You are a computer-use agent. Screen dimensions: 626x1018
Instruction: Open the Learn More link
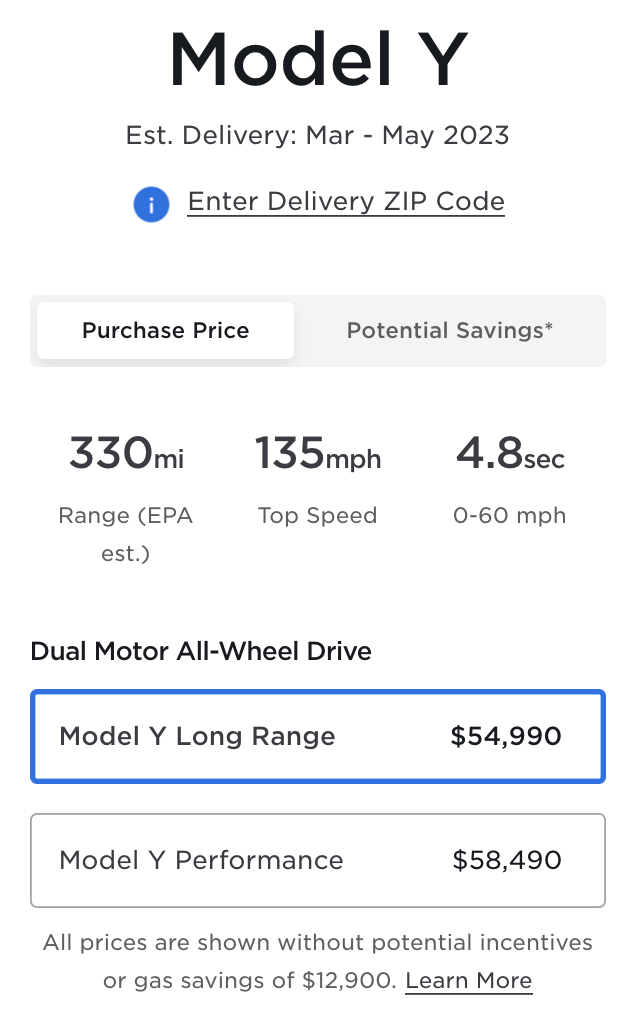click(x=469, y=981)
